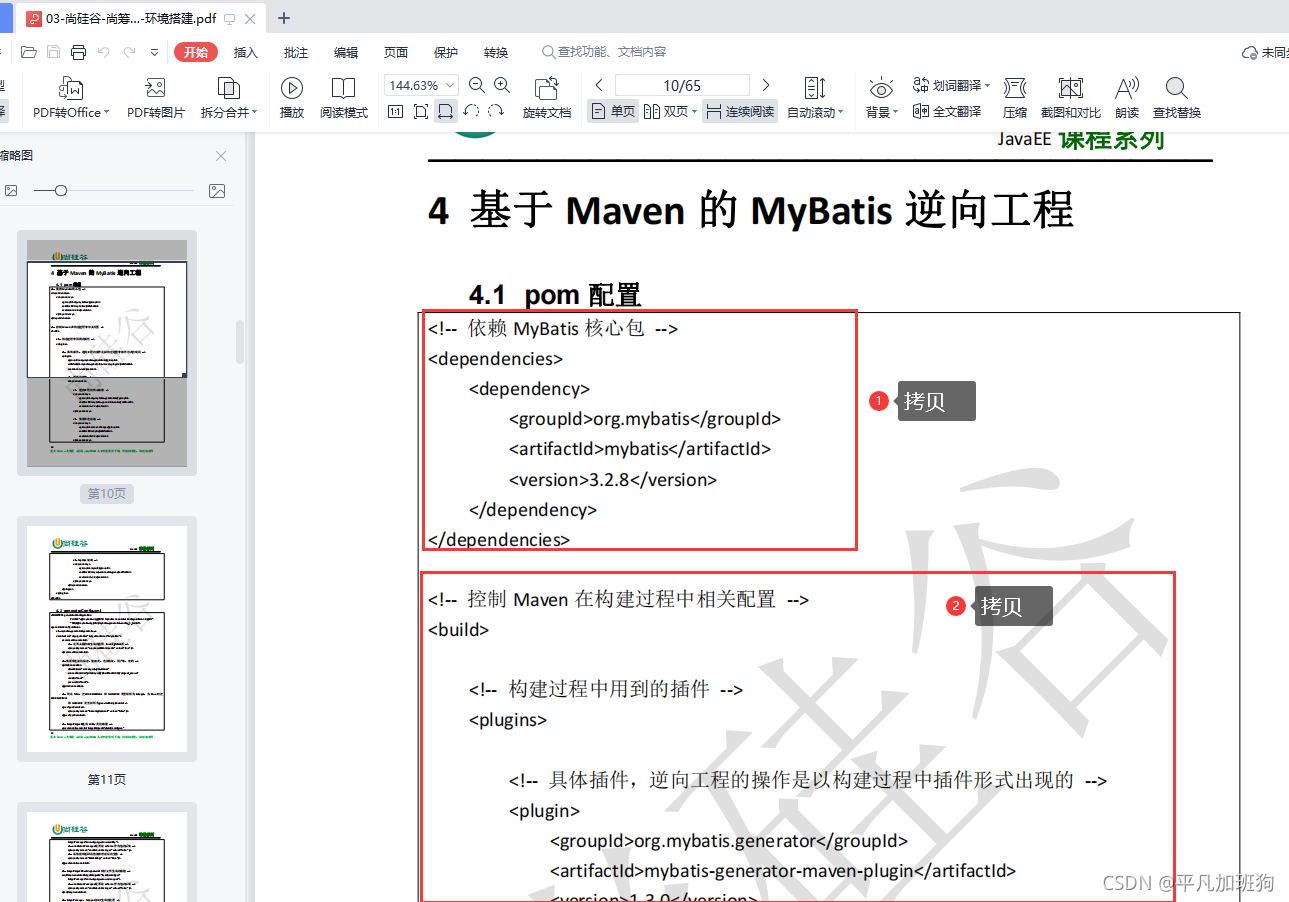The width and height of the screenshot is (1289, 902).
Task: Click the 查找功能、文档内容 search field
Action: tap(605, 52)
